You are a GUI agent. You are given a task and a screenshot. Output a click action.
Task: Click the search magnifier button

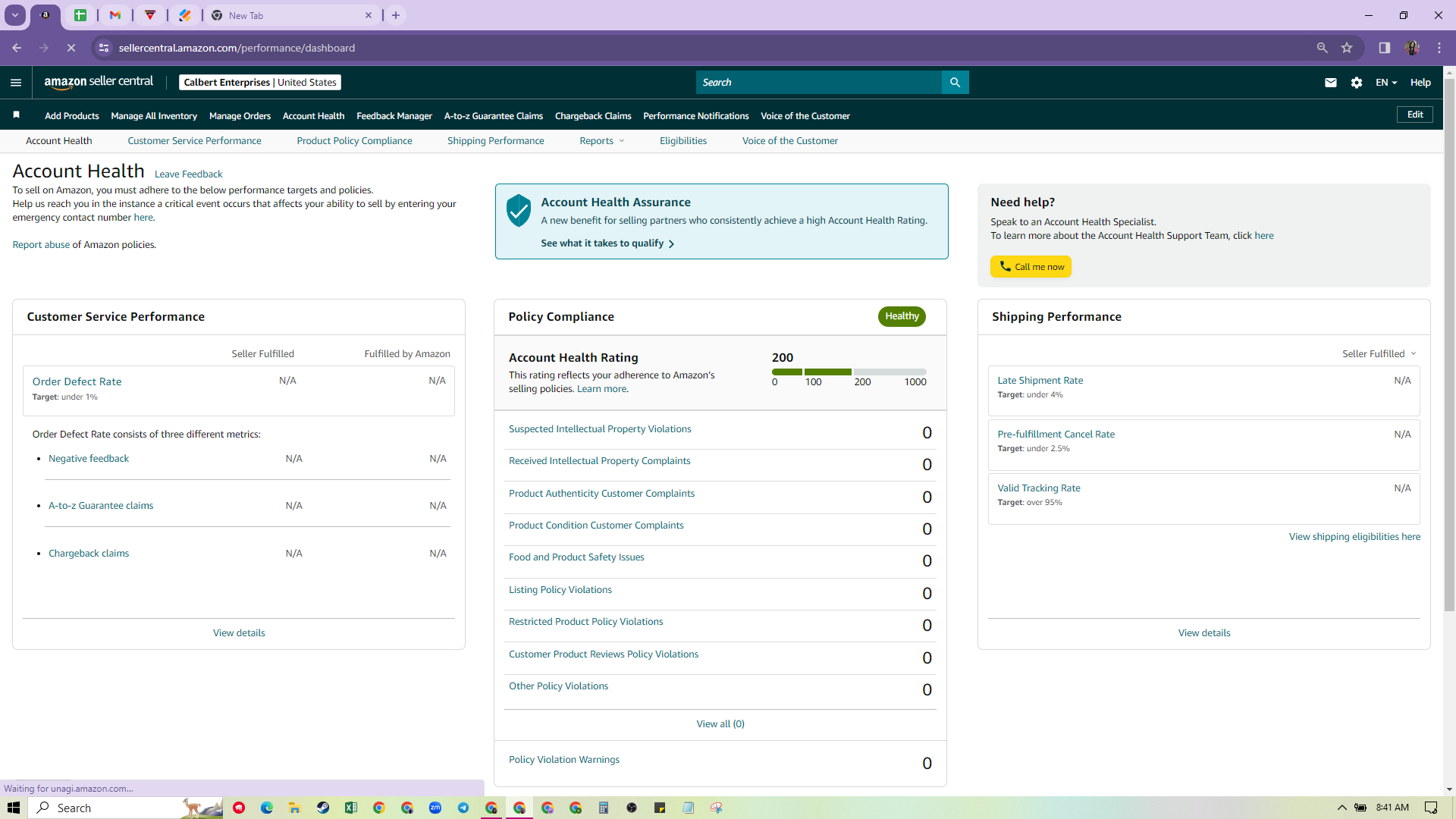pos(955,83)
